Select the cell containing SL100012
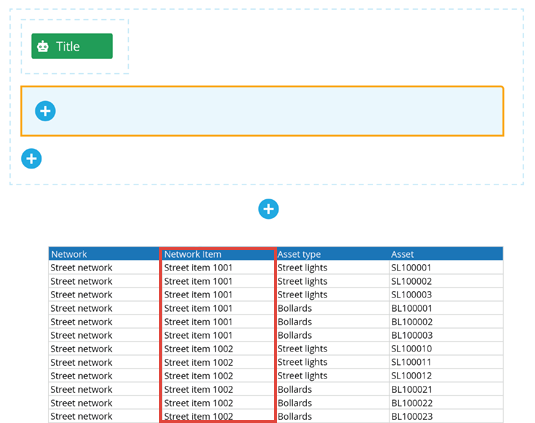The height and width of the screenshot is (423, 535). (446, 376)
